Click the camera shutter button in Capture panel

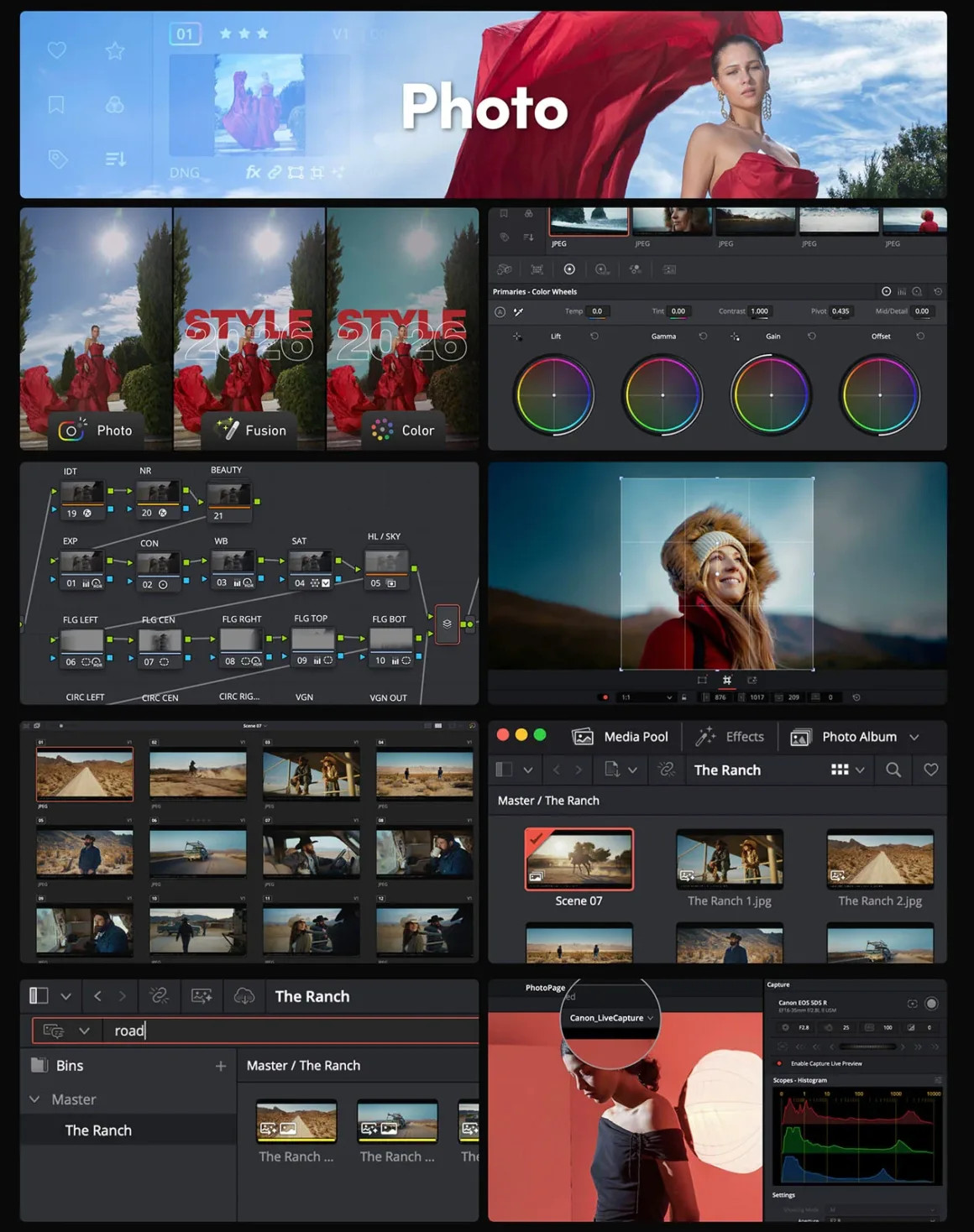[931, 1003]
